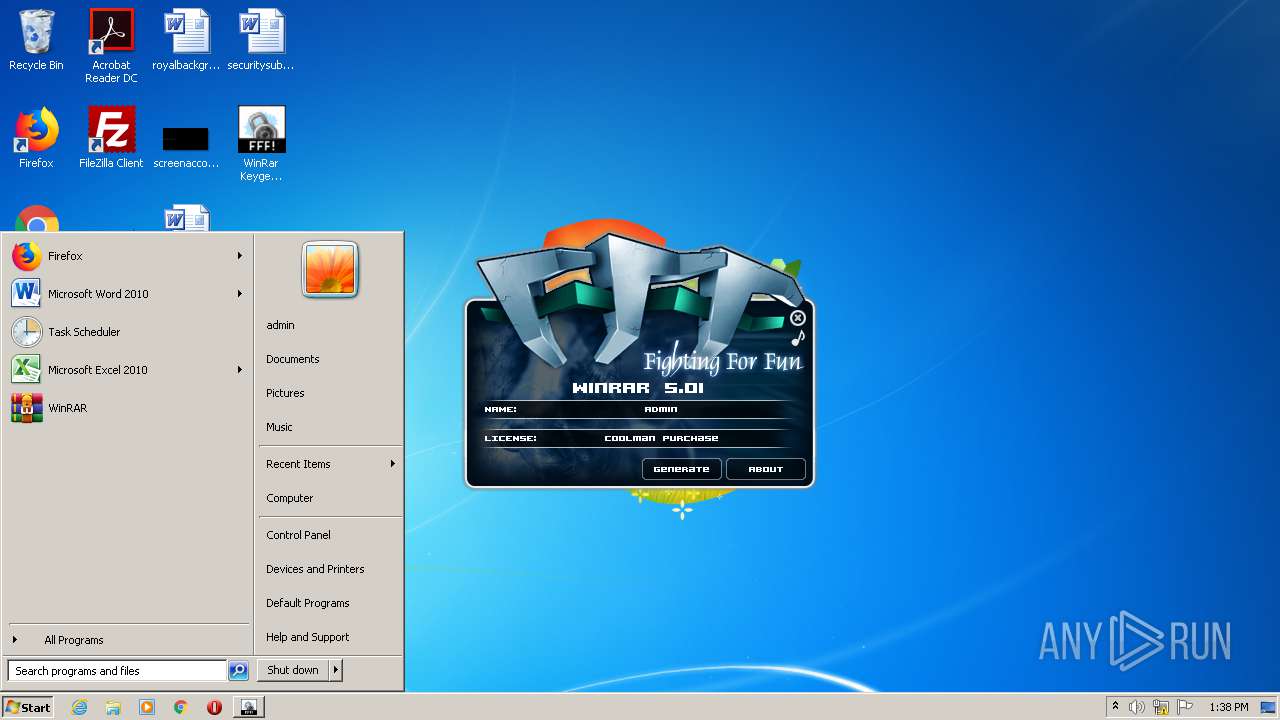Click the Microsoft Word 2010 Start menu icon
The image size is (1280, 720).
(27, 294)
